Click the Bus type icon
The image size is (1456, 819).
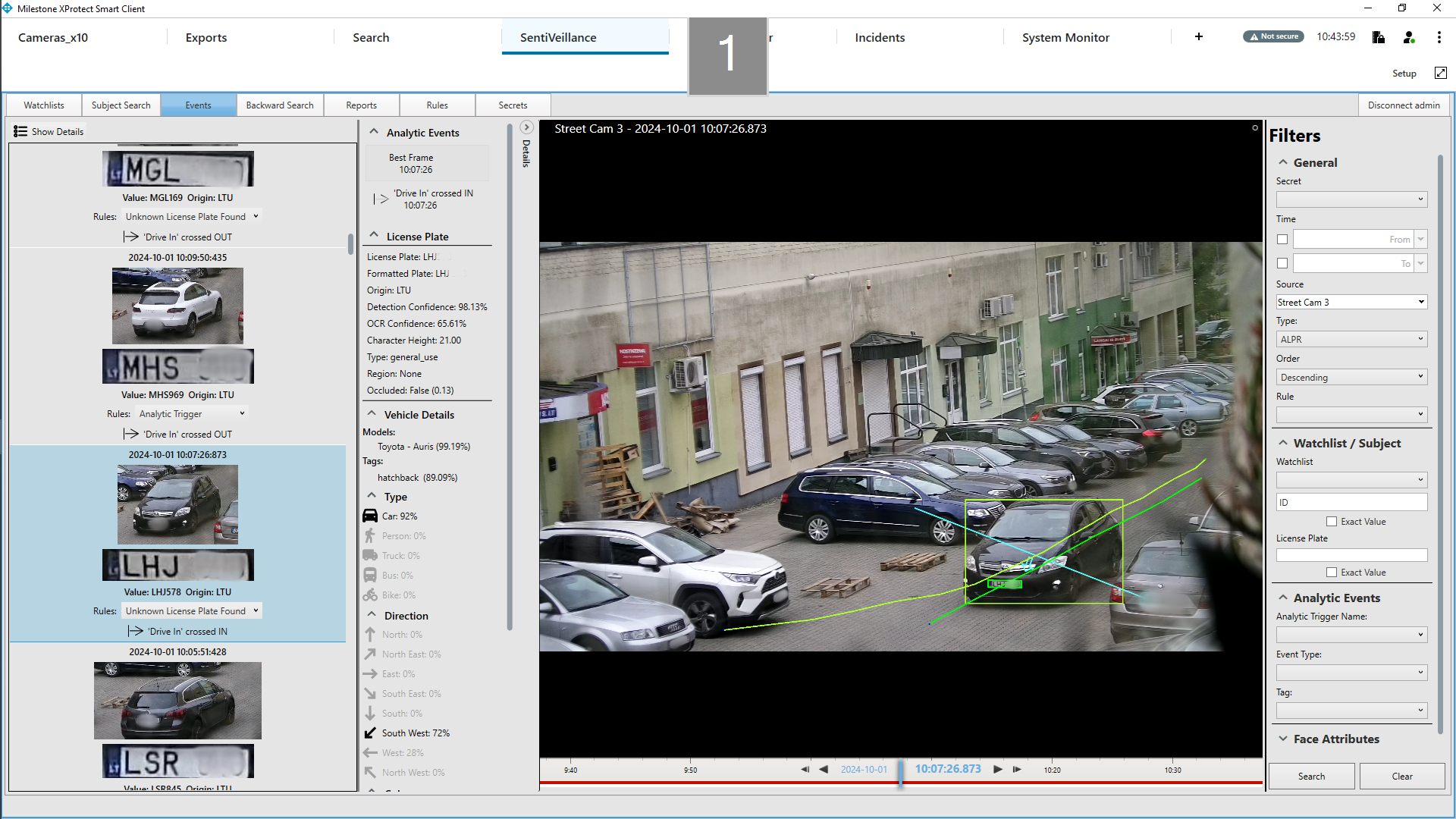coord(370,575)
